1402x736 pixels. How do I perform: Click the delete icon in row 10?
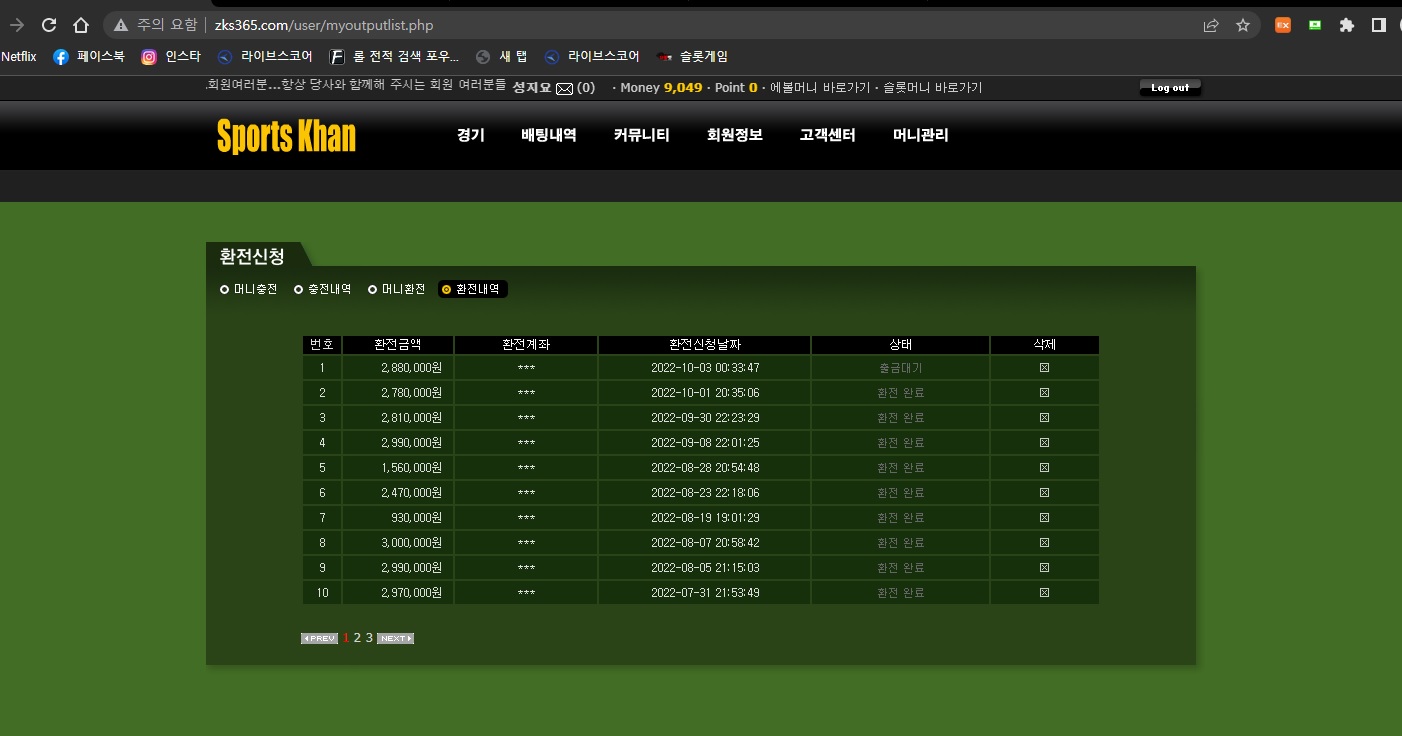click(x=1044, y=593)
